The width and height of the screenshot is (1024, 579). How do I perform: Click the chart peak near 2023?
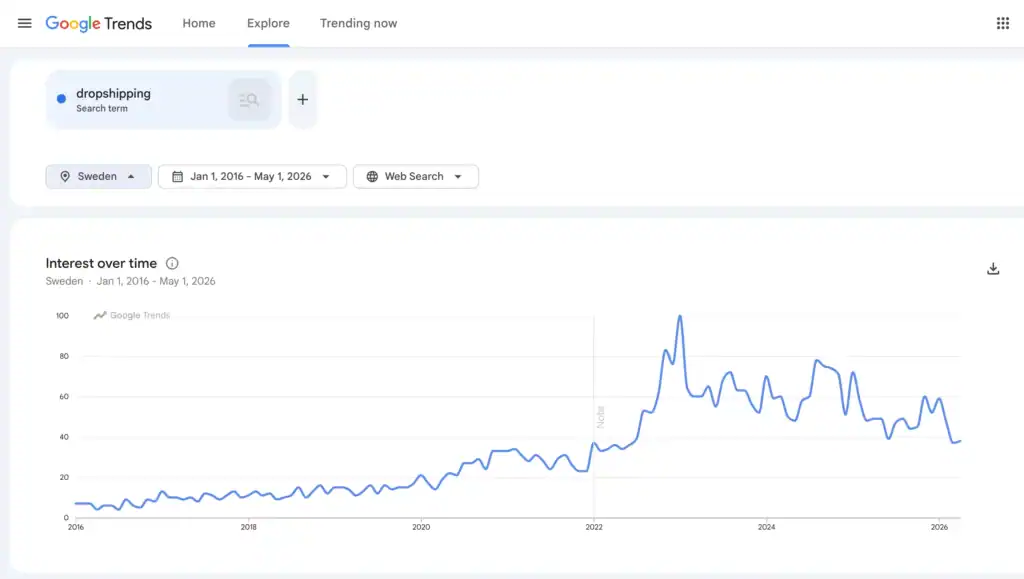pos(680,317)
